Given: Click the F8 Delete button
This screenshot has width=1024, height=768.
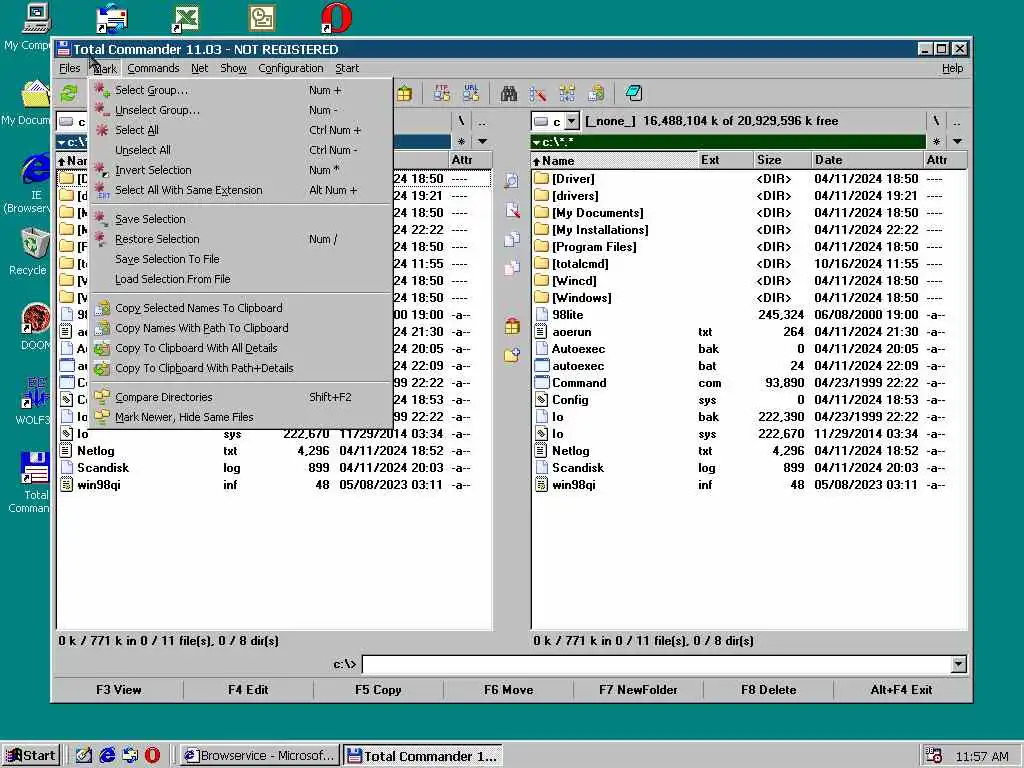Looking at the screenshot, I should (x=769, y=690).
